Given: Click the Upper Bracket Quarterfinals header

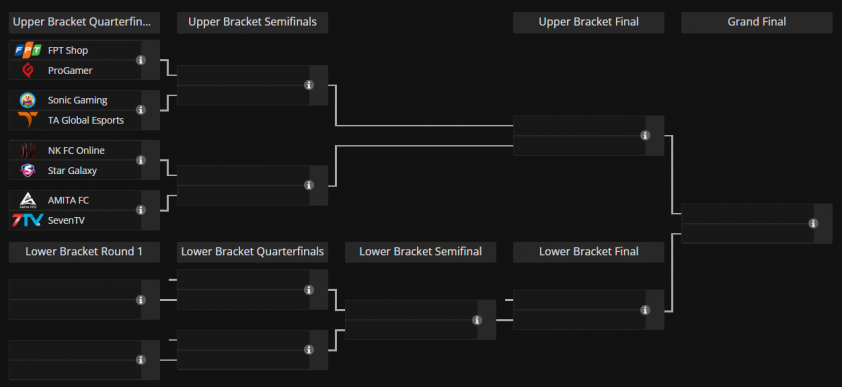Looking at the screenshot, I should coord(84,23).
